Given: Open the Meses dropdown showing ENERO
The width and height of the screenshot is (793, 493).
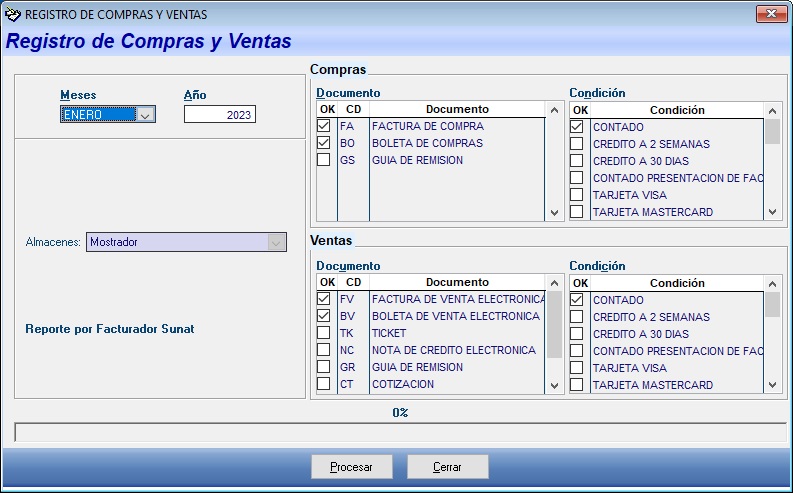Looking at the screenshot, I should (x=145, y=115).
